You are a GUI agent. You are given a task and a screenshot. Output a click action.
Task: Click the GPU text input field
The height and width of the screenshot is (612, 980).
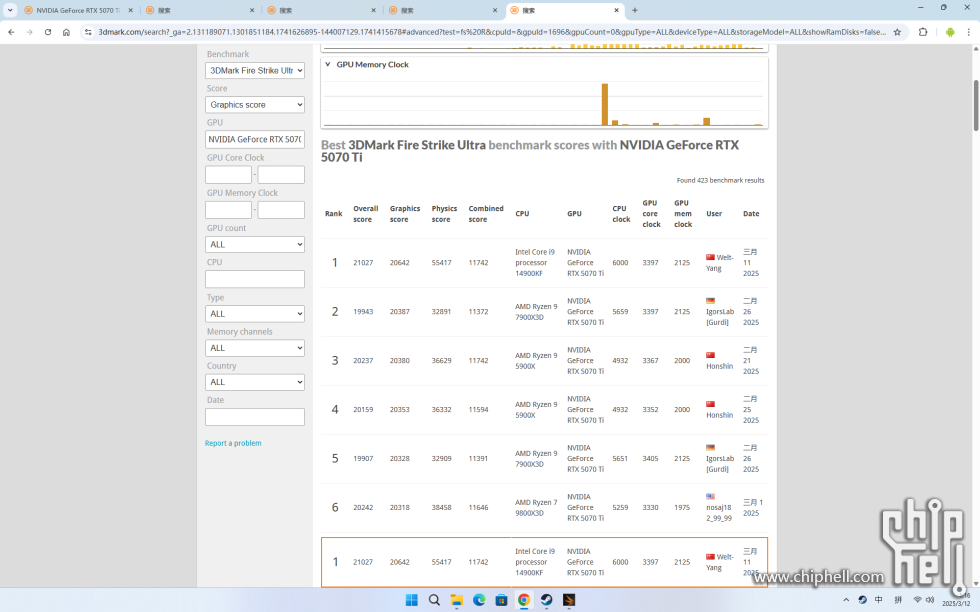(x=255, y=139)
